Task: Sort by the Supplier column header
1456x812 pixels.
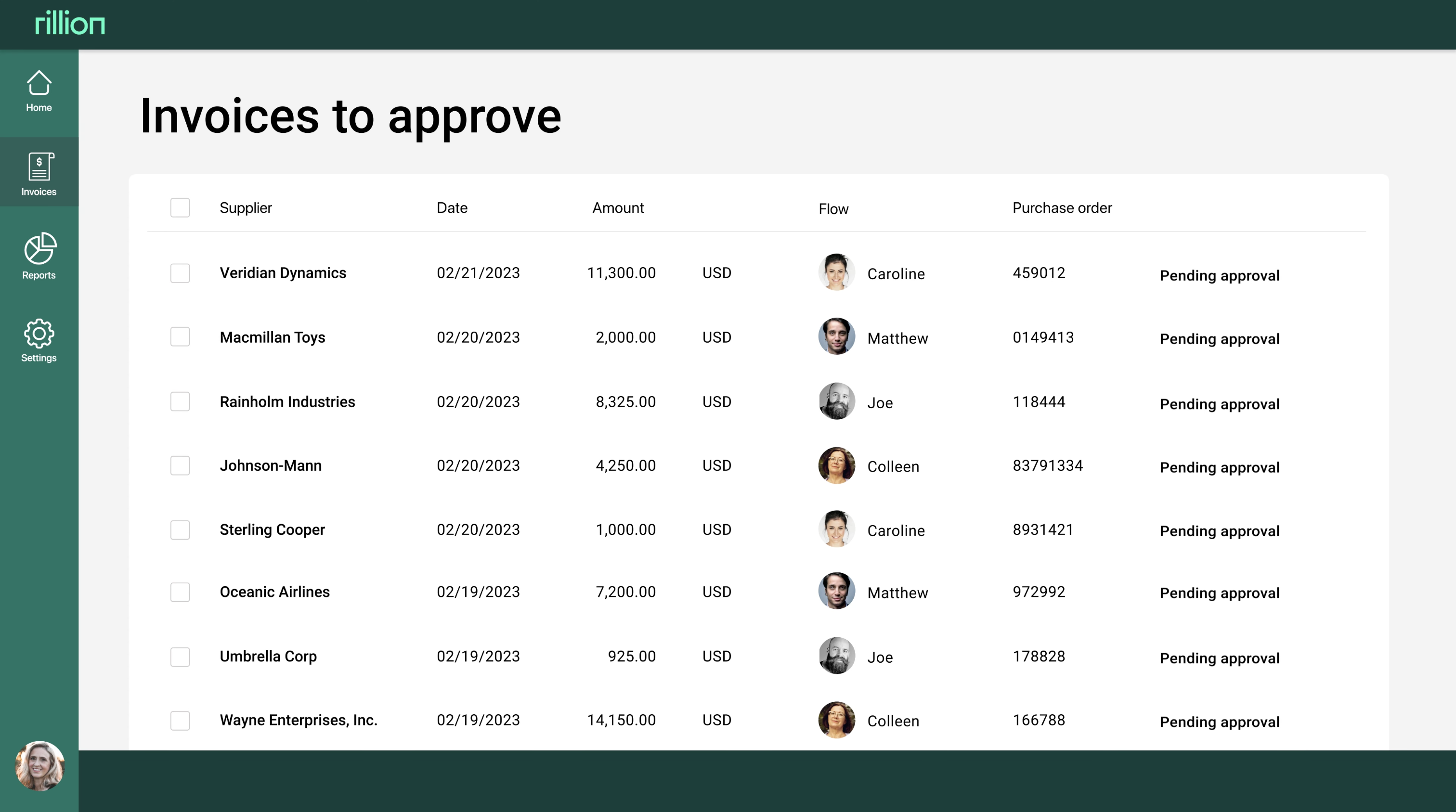Action: tap(245, 207)
